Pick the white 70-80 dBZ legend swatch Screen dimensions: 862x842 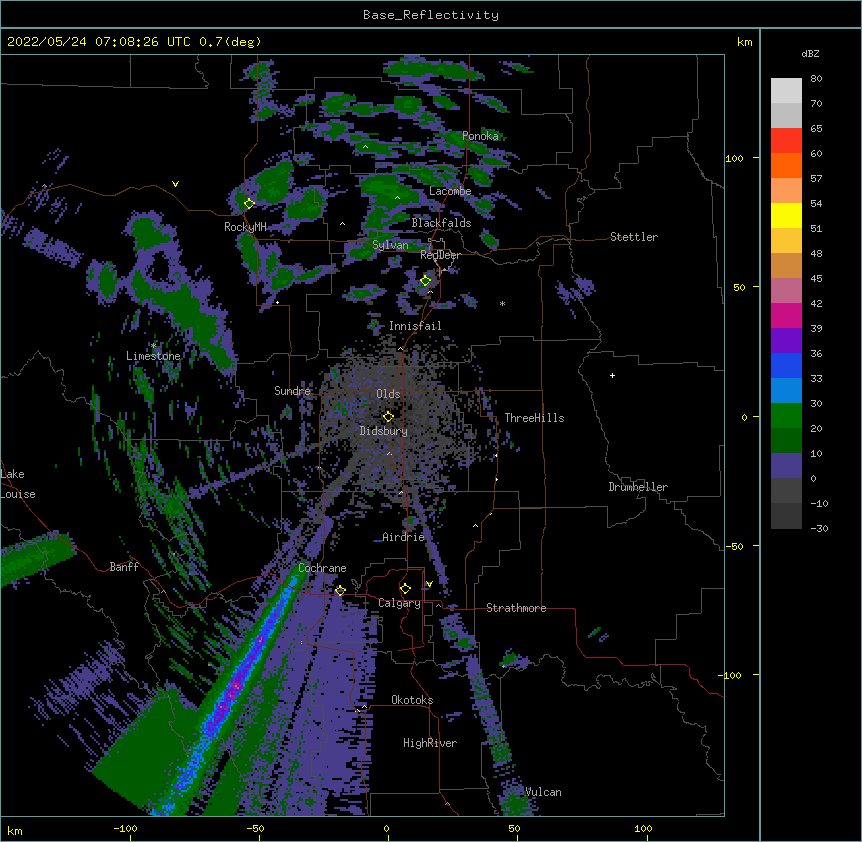click(x=786, y=90)
